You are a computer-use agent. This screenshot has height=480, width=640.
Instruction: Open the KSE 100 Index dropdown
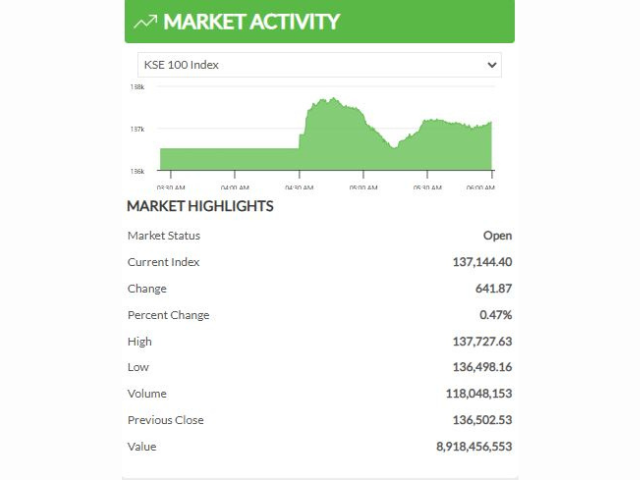click(319, 65)
